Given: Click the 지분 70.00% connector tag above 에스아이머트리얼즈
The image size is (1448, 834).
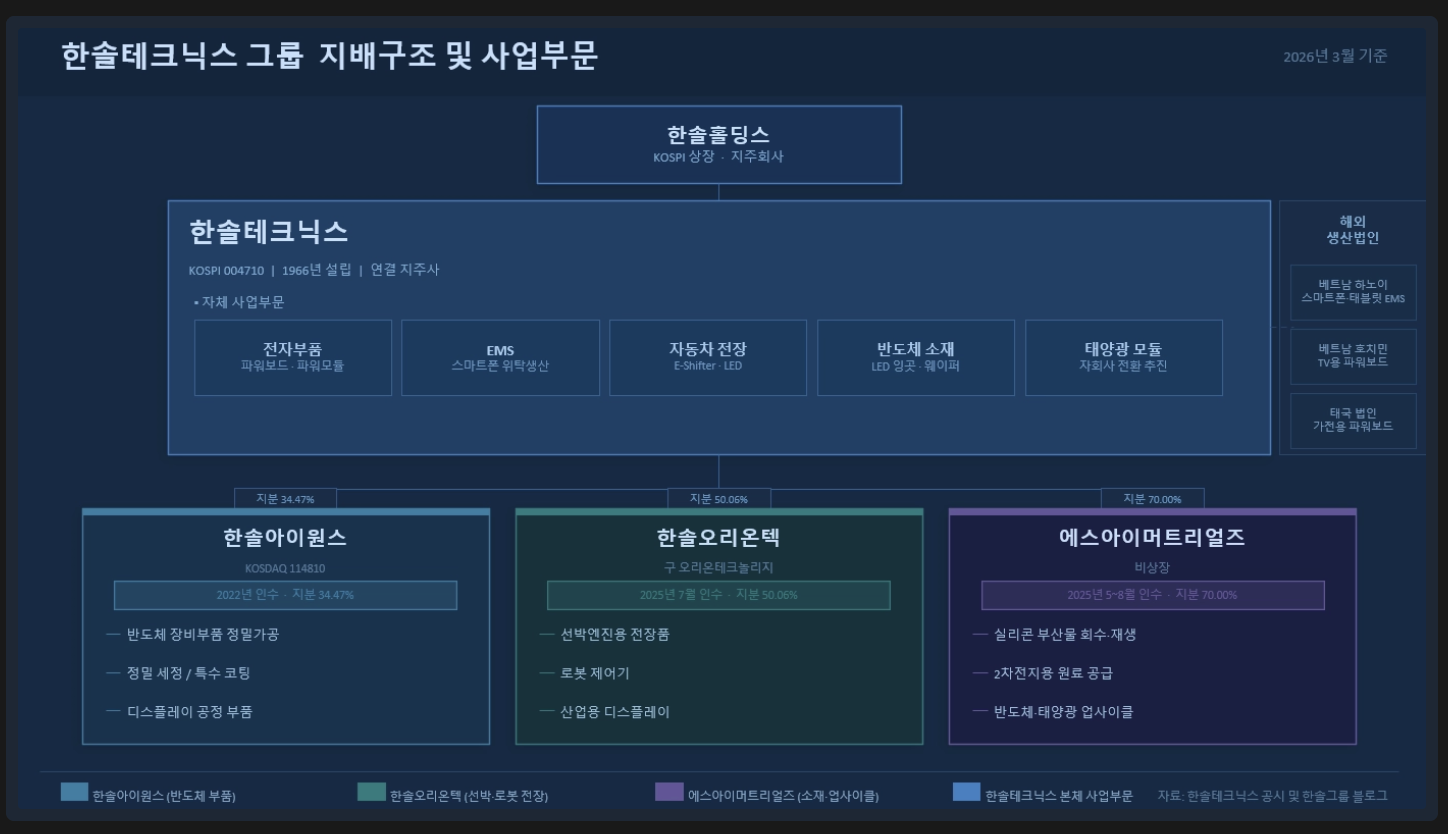Looking at the screenshot, I should tap(1152, 499).
